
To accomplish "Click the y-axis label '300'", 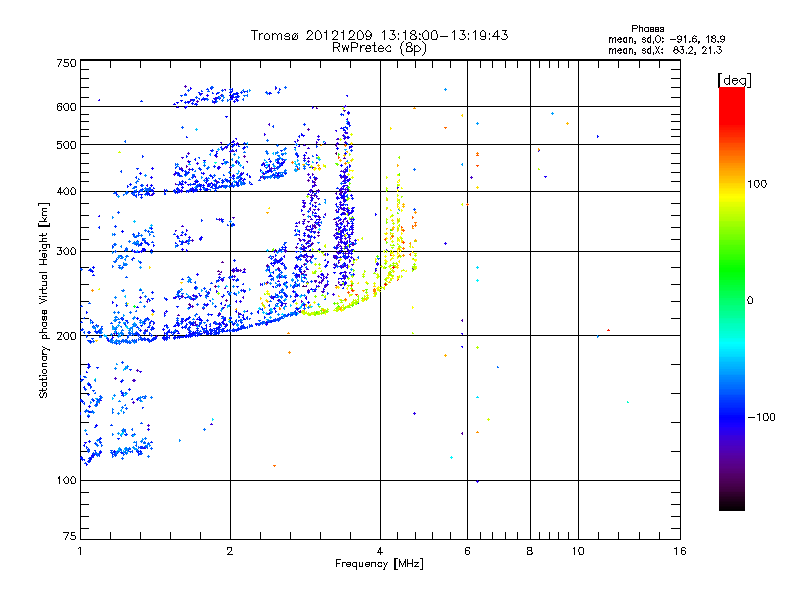I will 66,252.
